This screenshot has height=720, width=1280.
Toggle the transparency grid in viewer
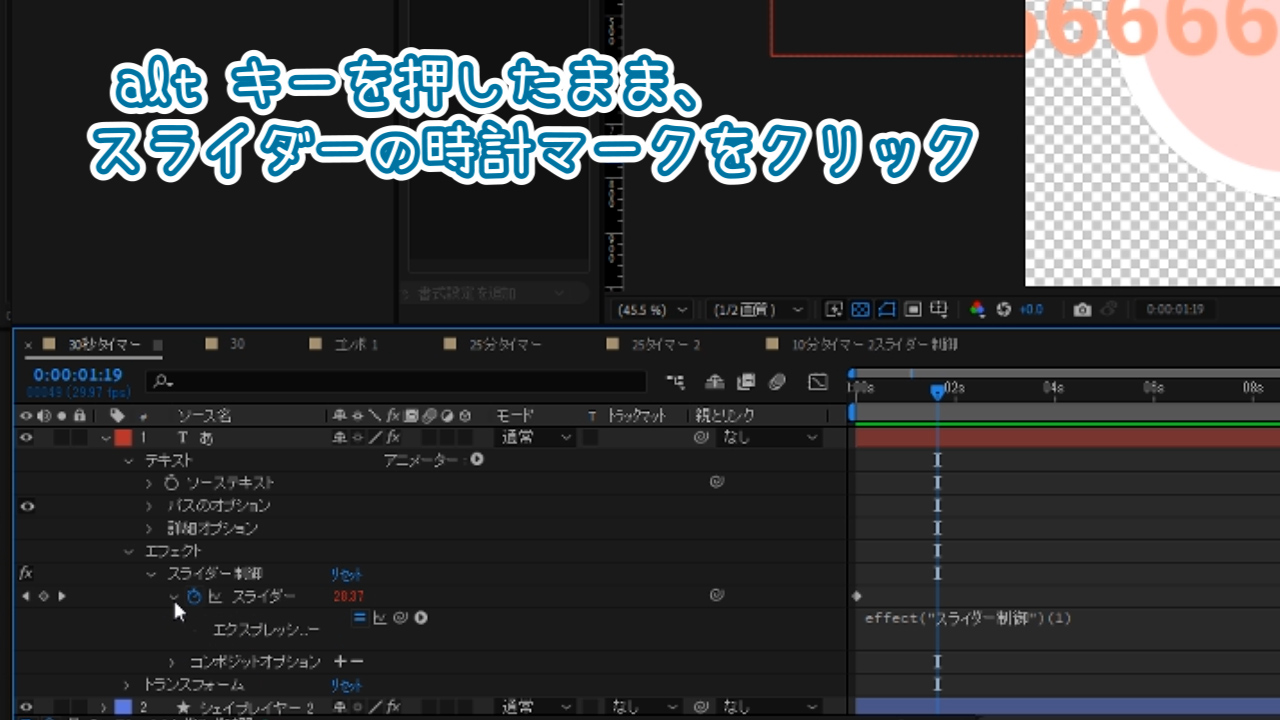coord(860,310)
